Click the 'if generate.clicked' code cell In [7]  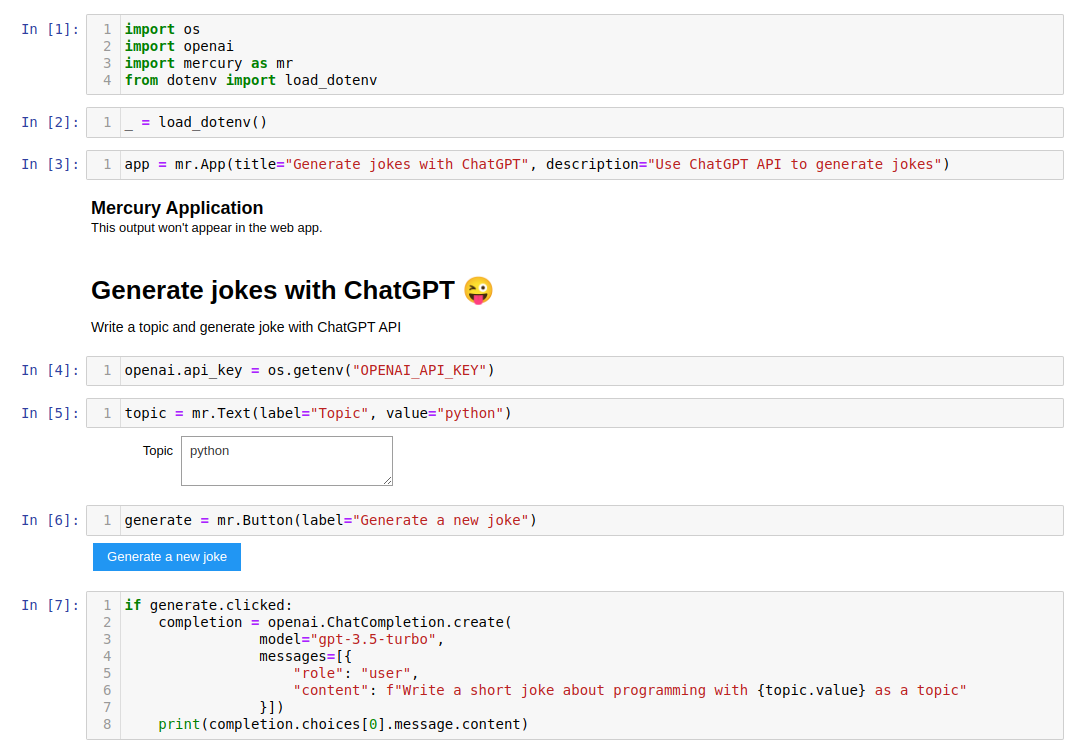(x=574, y=665)
